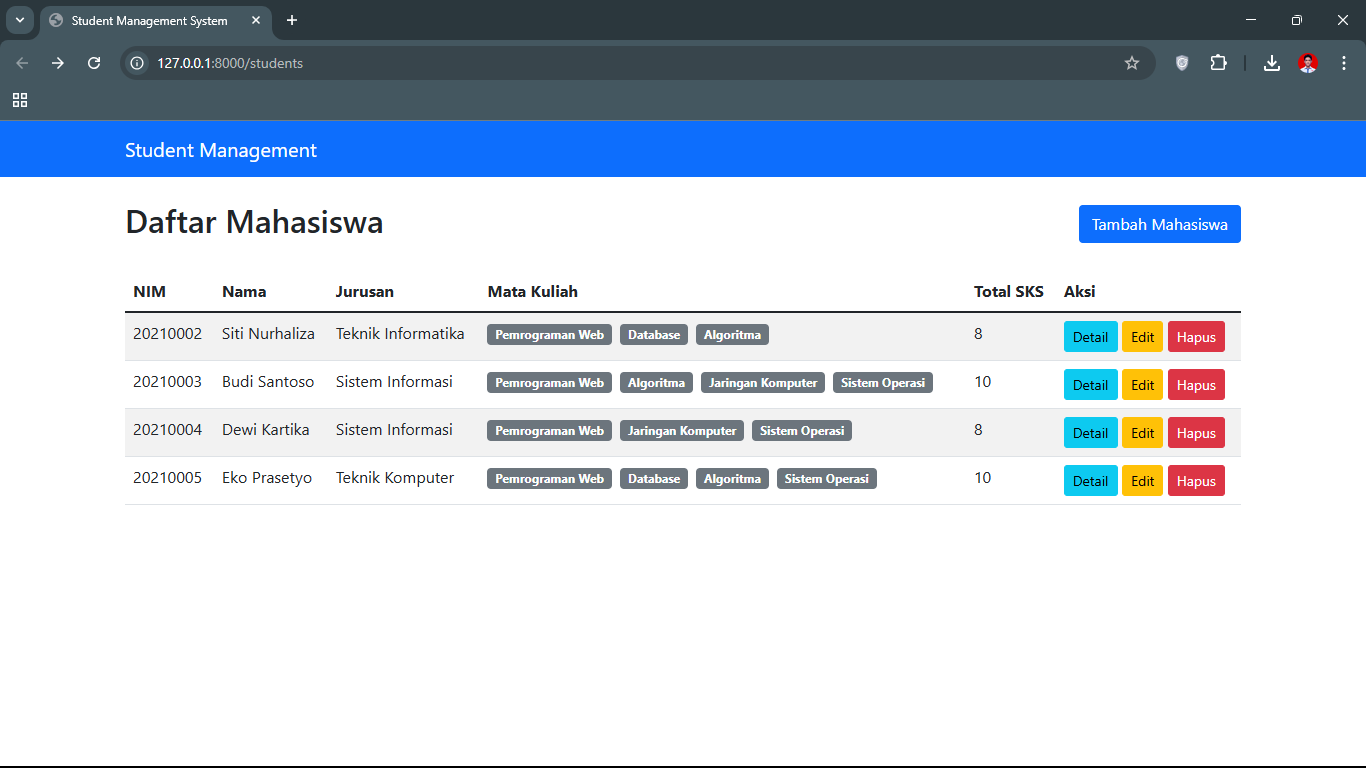Click the Student Management navbar brand link
Screen dimensions: 1366x768
tap(220, 150)
